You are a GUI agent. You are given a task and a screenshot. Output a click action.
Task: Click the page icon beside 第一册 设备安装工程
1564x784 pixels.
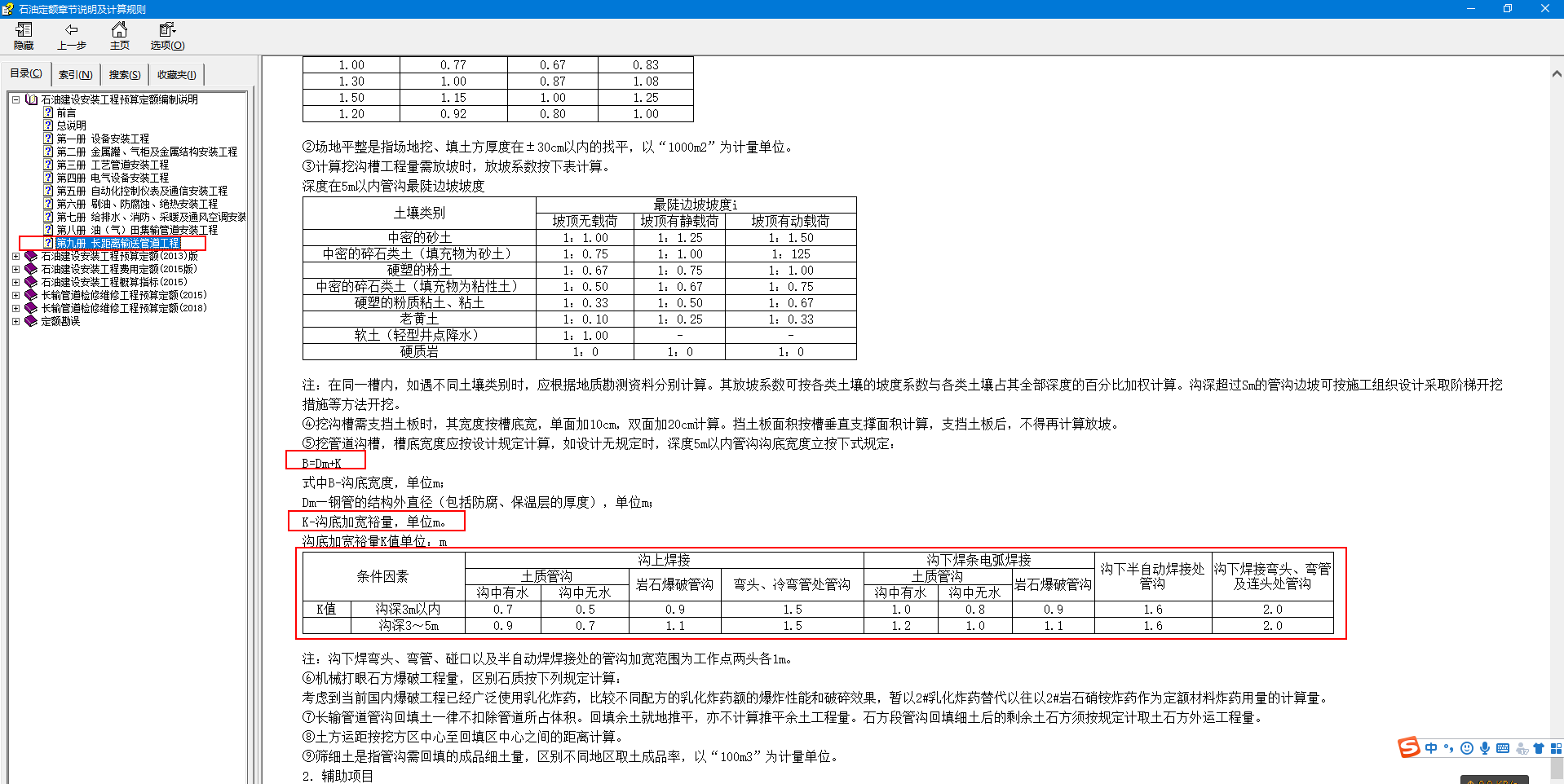pos(48,139)
